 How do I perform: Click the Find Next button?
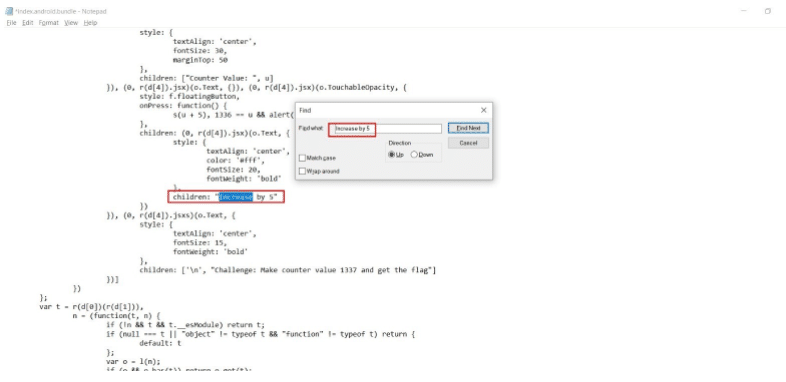468,128
